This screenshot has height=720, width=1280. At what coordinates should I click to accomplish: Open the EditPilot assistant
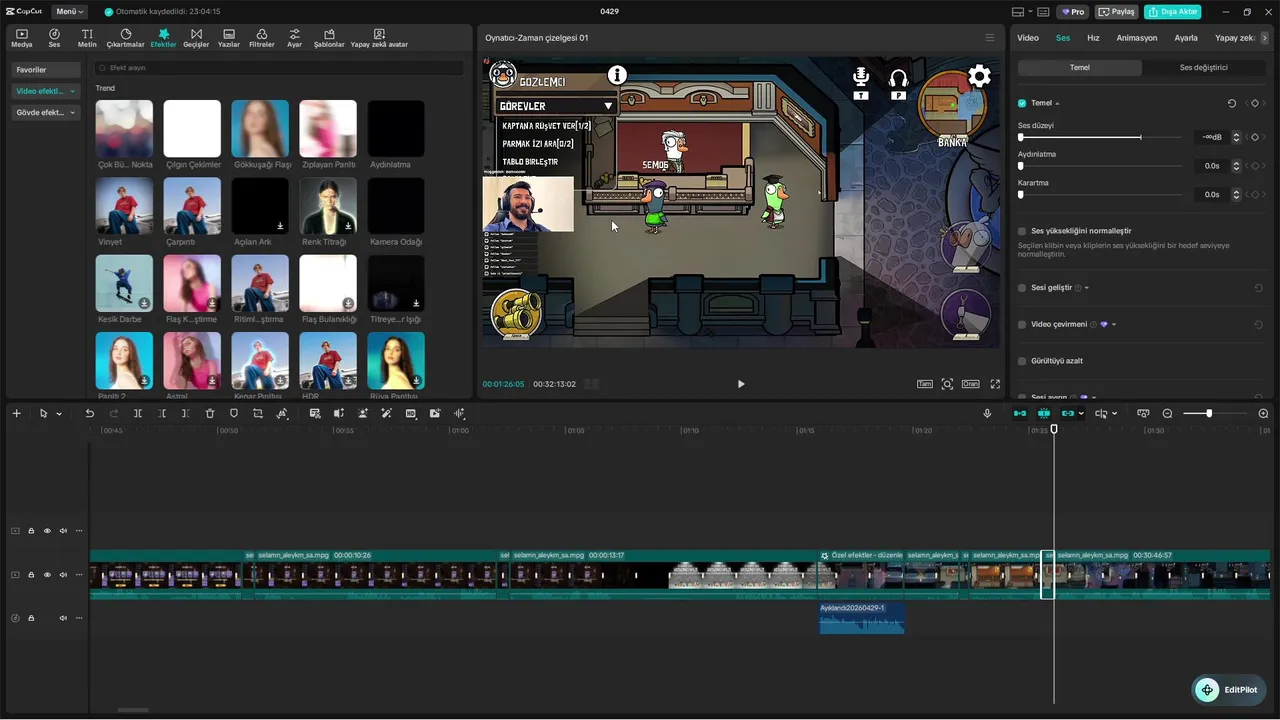click(1229, 690)
